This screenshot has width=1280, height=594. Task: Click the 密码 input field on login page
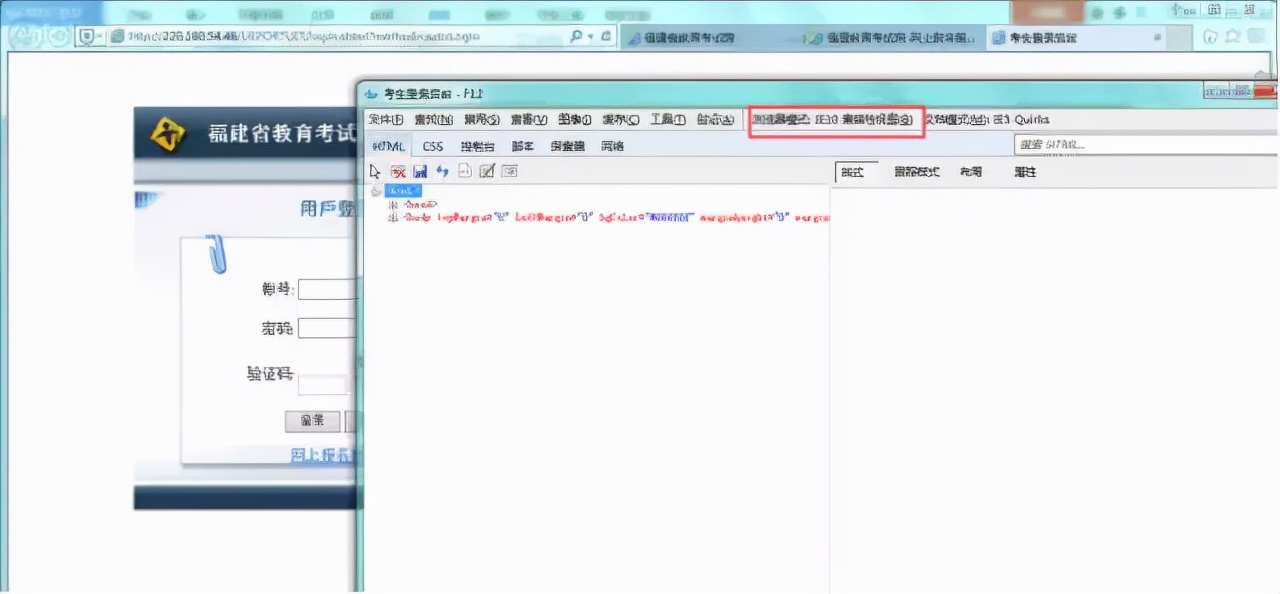pyautogui.click(x=327, y=328)
